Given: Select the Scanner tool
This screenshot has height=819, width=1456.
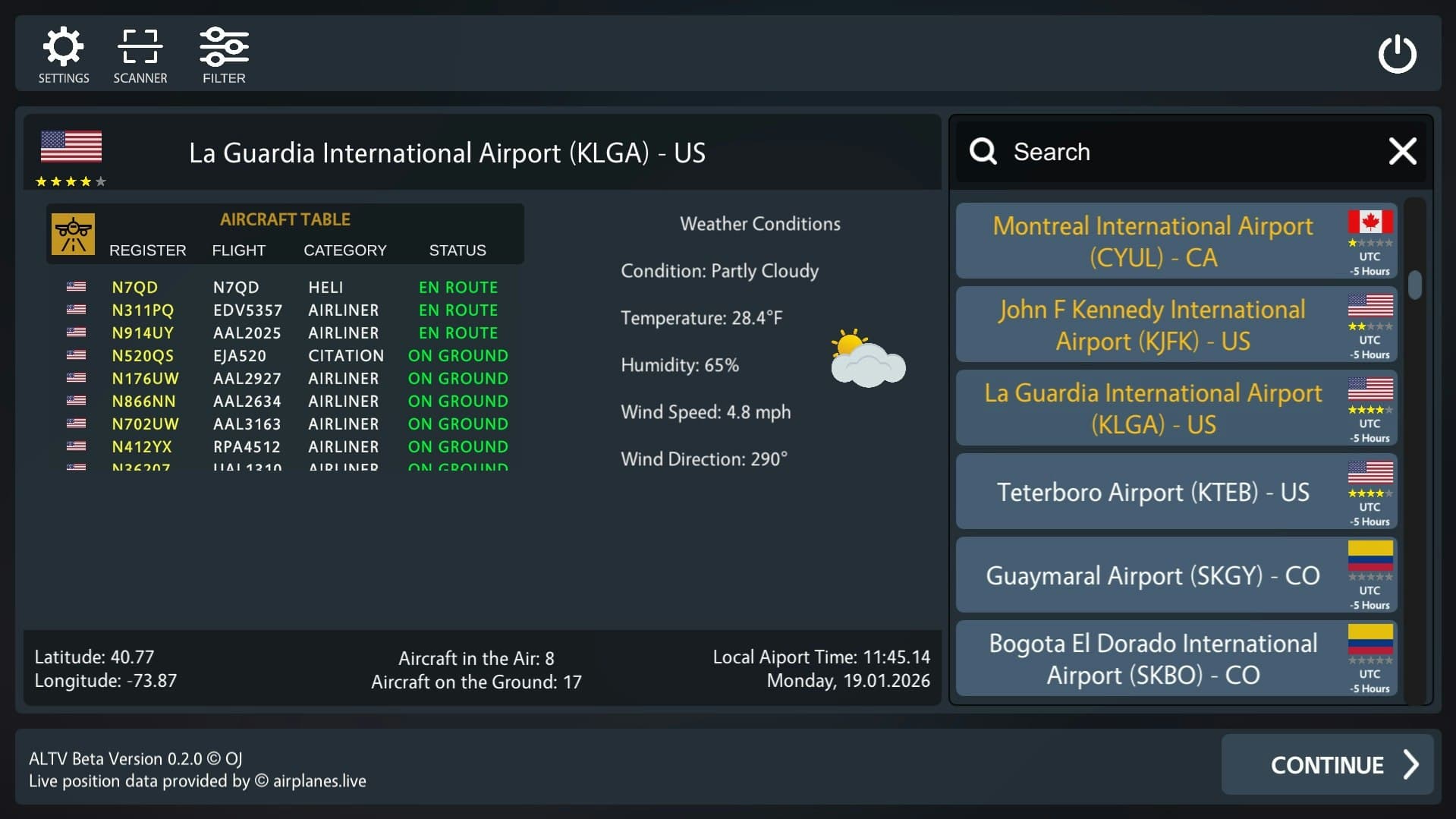Looking at the screenshot, I should click(140, 47).
